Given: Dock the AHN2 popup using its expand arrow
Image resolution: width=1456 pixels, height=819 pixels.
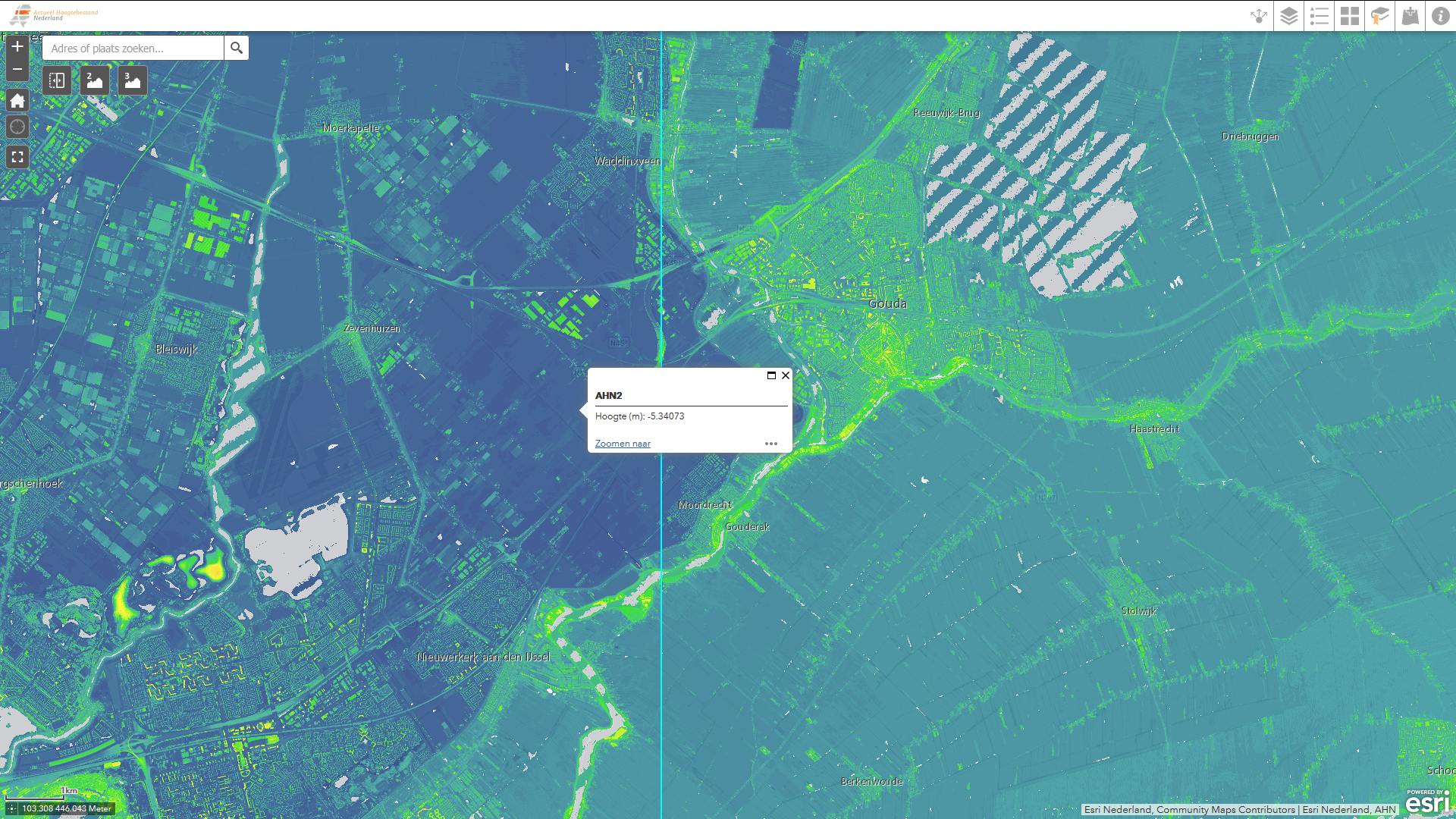Looking at the screenshot, I should pos(771,375).
